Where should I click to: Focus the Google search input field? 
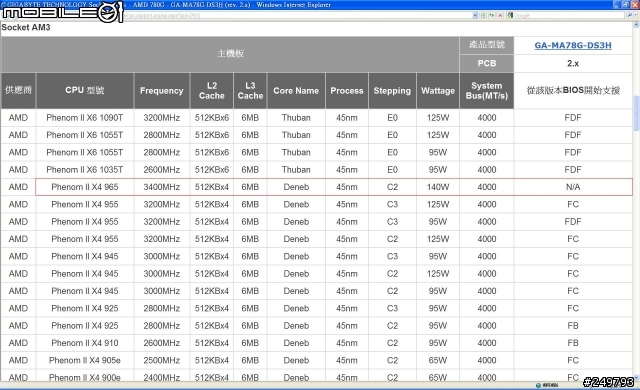[568, 15]
